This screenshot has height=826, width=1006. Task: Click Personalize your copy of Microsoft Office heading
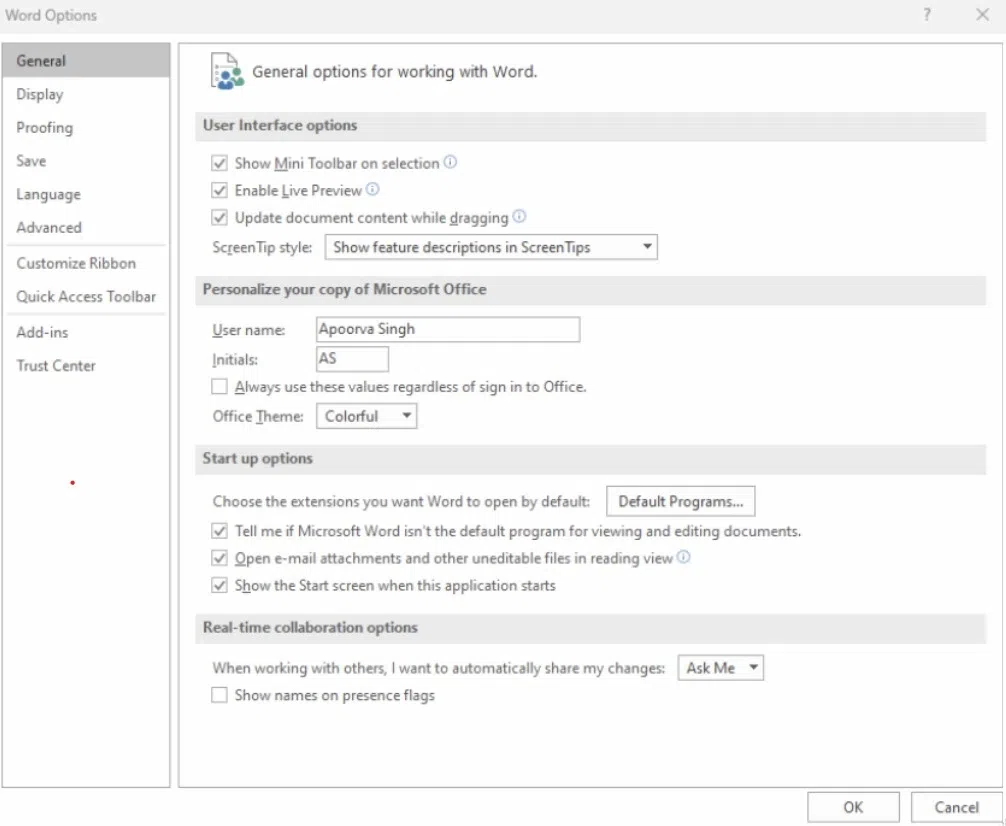tap(345, 289)
